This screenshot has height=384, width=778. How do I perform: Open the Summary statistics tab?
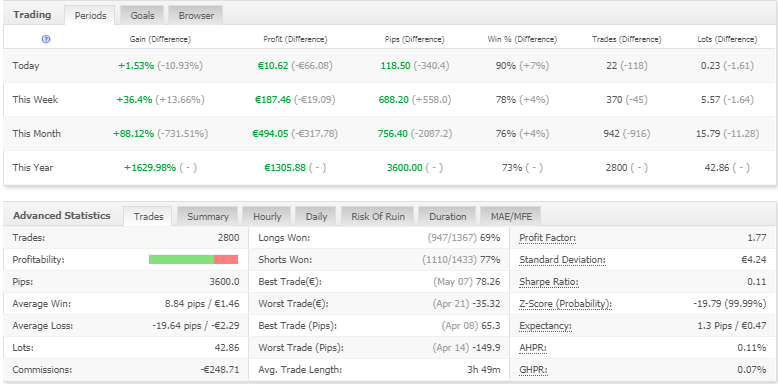click(x=208, y=216)
